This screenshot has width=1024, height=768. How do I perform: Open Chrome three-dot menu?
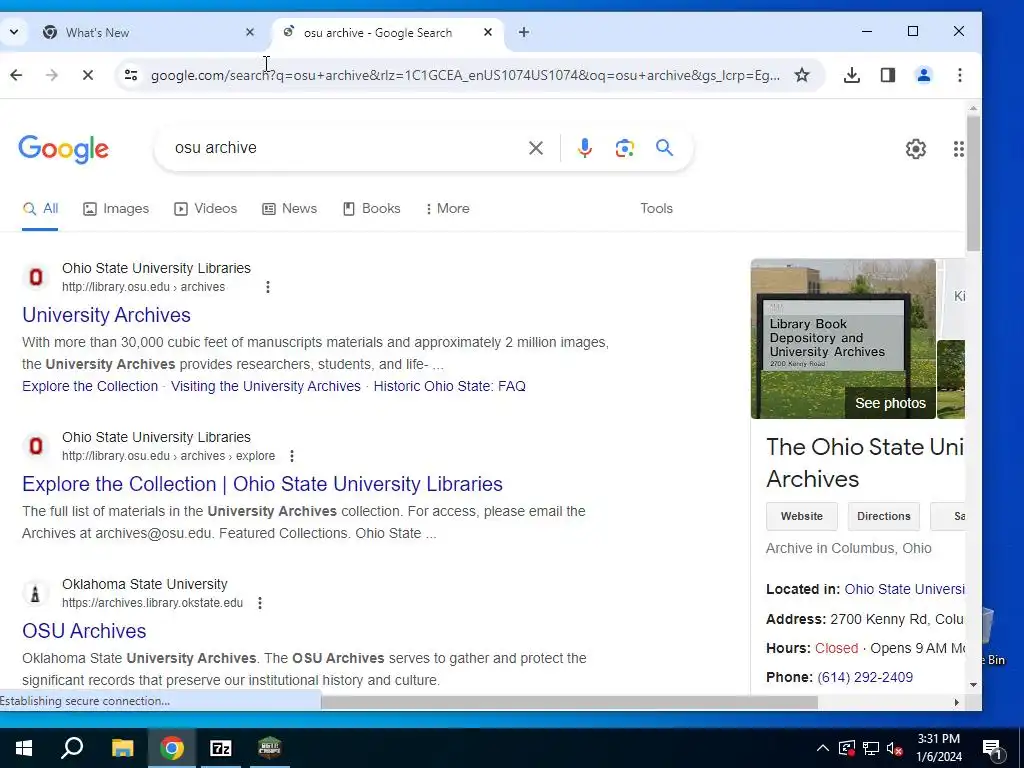point(959,75)
